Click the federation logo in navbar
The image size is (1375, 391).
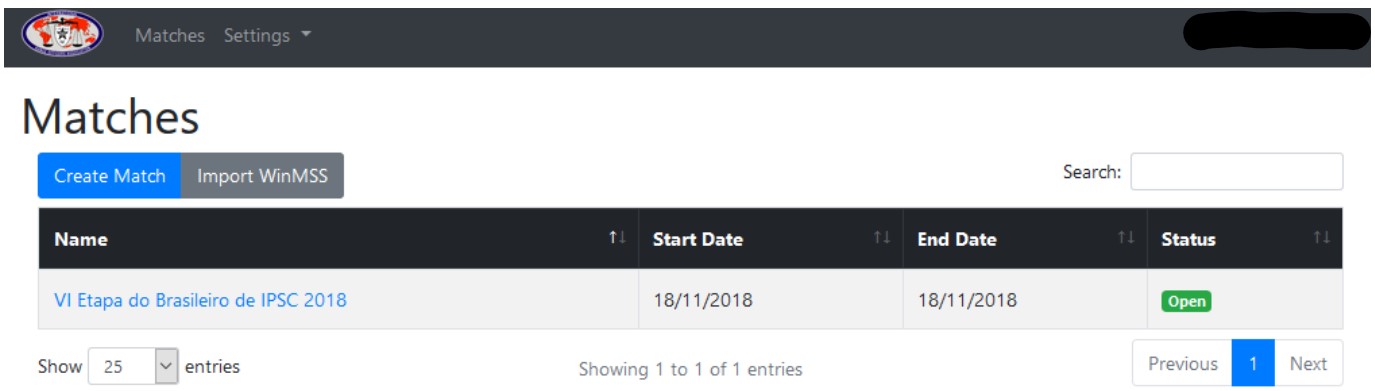click(62, 36)
